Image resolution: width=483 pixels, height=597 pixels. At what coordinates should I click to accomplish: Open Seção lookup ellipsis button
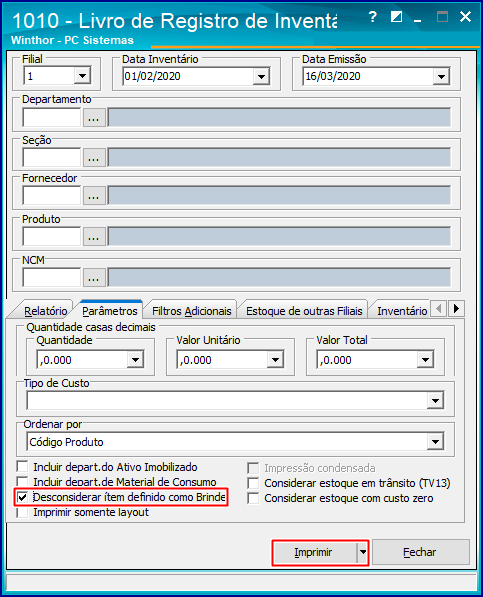94,158
